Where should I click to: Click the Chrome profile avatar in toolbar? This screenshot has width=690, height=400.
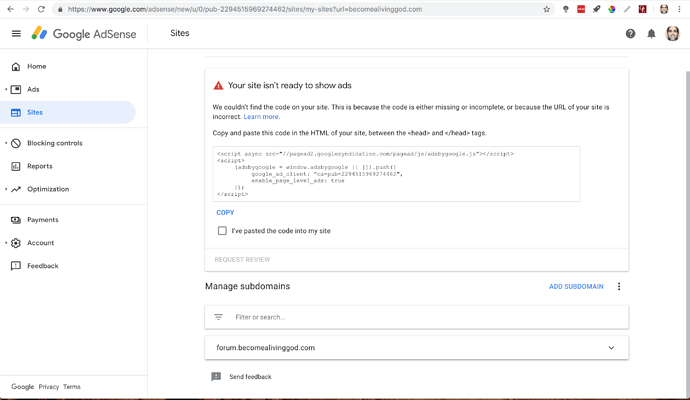click(664, 9)
